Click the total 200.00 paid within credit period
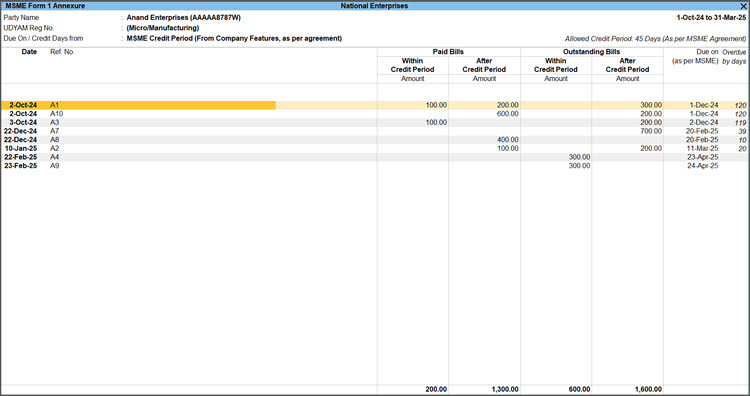The height and width of the screenshot is (396, 750). (x=436, y=389)
